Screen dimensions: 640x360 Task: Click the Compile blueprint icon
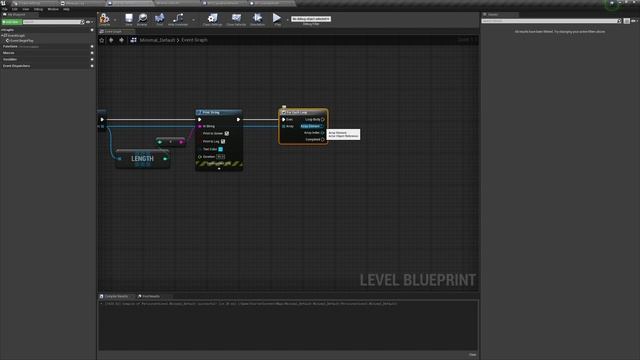coord(104,18)
